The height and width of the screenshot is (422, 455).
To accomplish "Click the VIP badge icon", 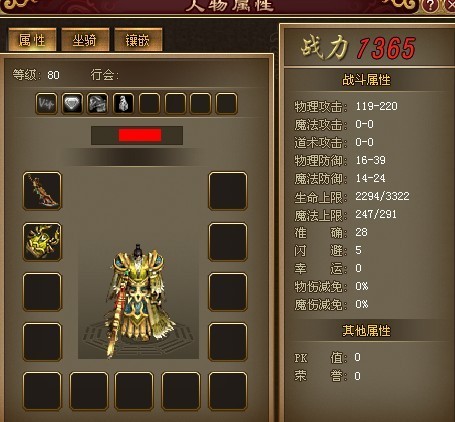I will (46, 104).
